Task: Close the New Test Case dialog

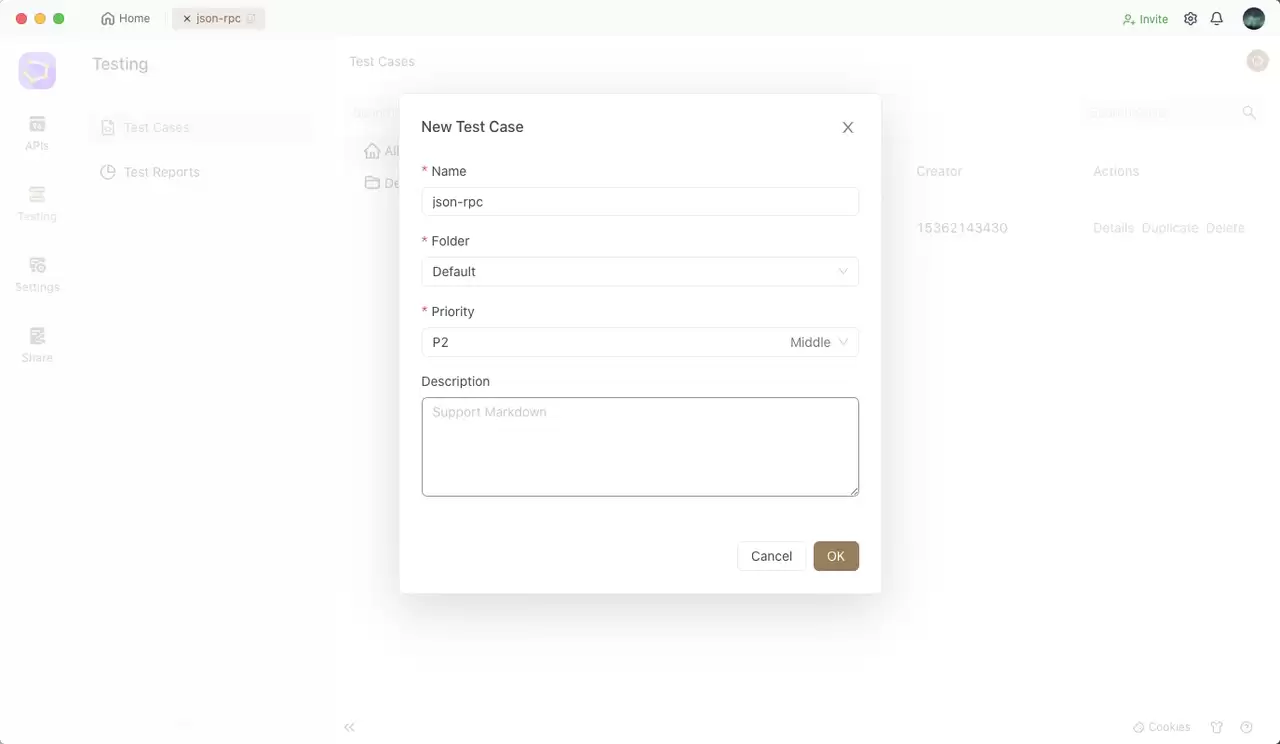Action: click(848, 127)
